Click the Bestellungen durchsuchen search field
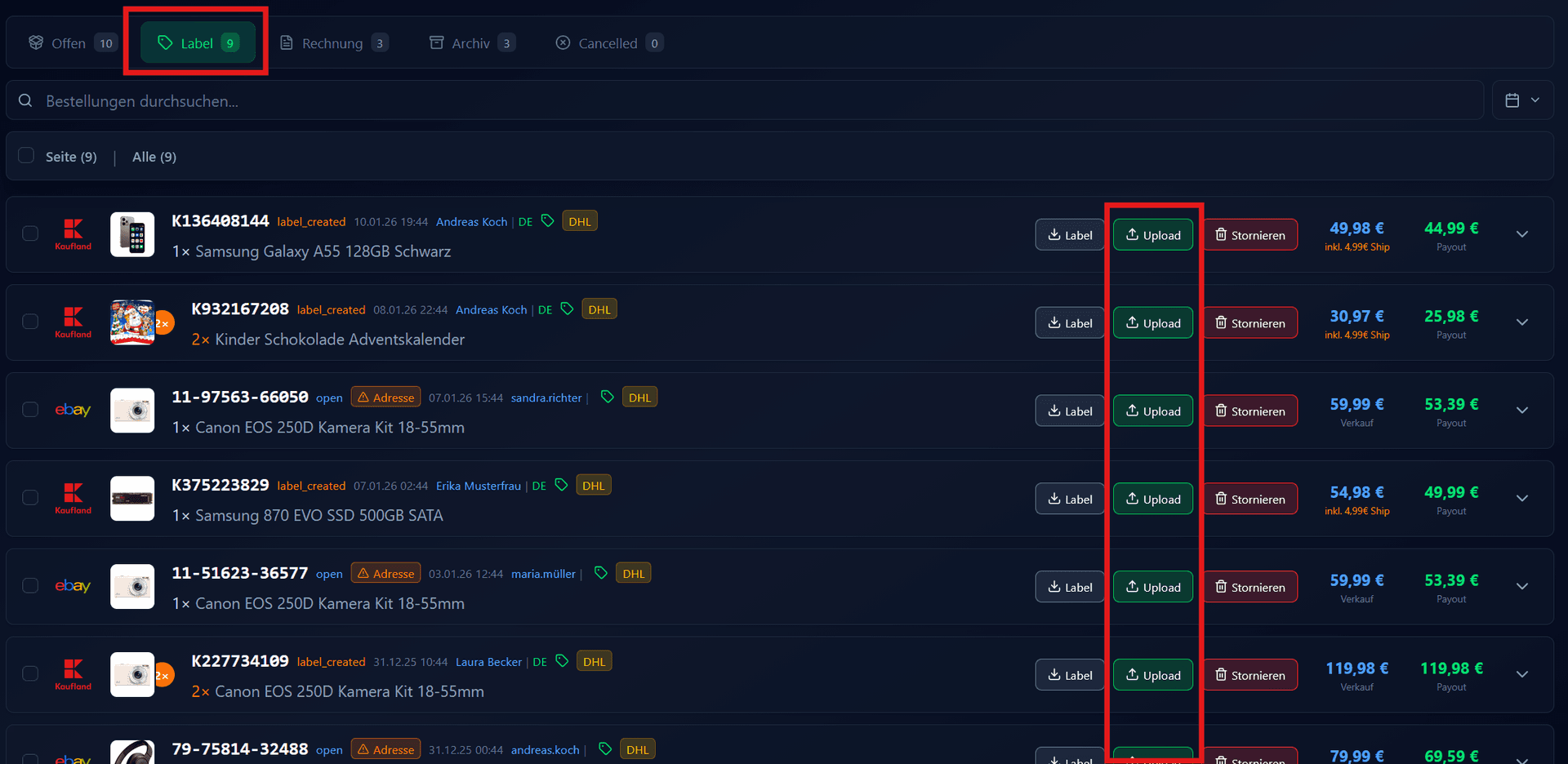Screen dimensions: 1568x764 (x=327, y=100)
